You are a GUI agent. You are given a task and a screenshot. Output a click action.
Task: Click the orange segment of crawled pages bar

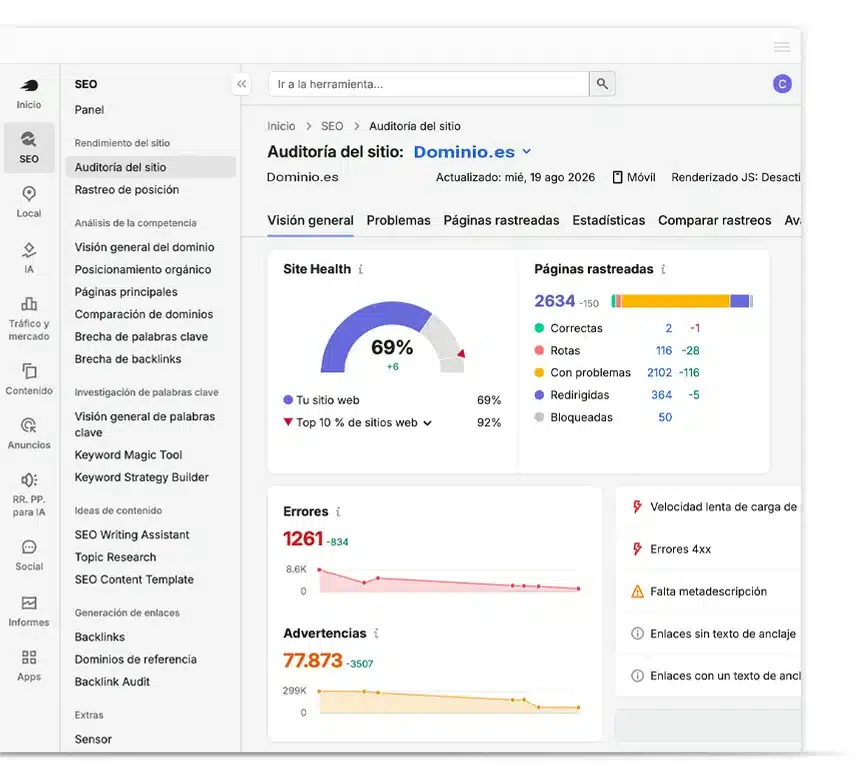(675, 301)
